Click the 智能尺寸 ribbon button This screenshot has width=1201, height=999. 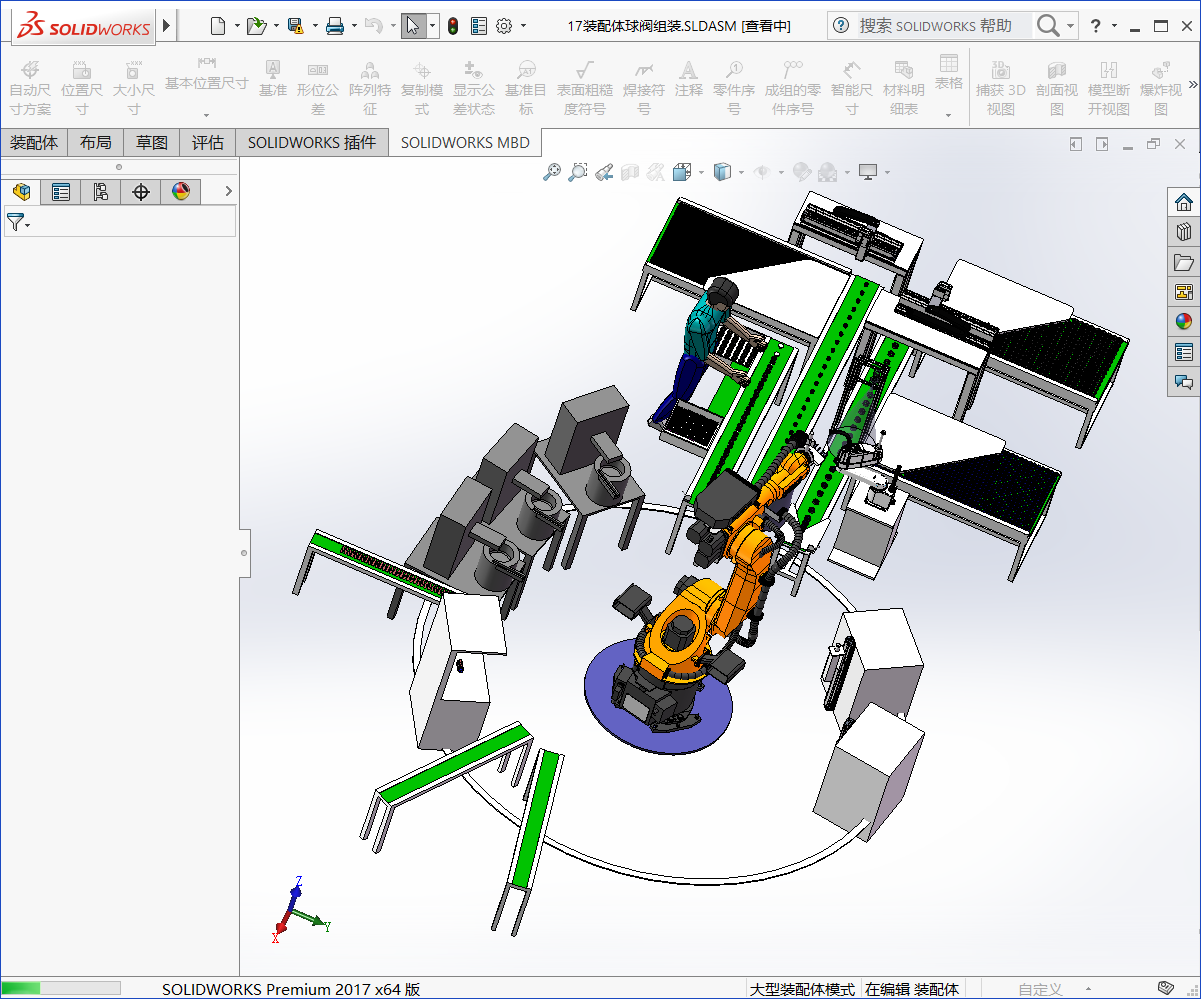[x=851, y=88]
